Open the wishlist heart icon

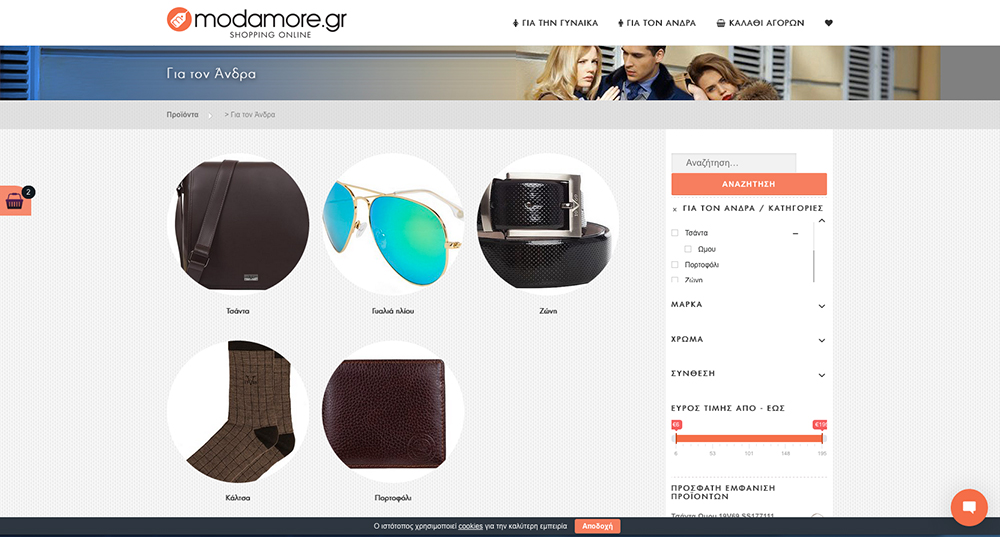(828, 23)
